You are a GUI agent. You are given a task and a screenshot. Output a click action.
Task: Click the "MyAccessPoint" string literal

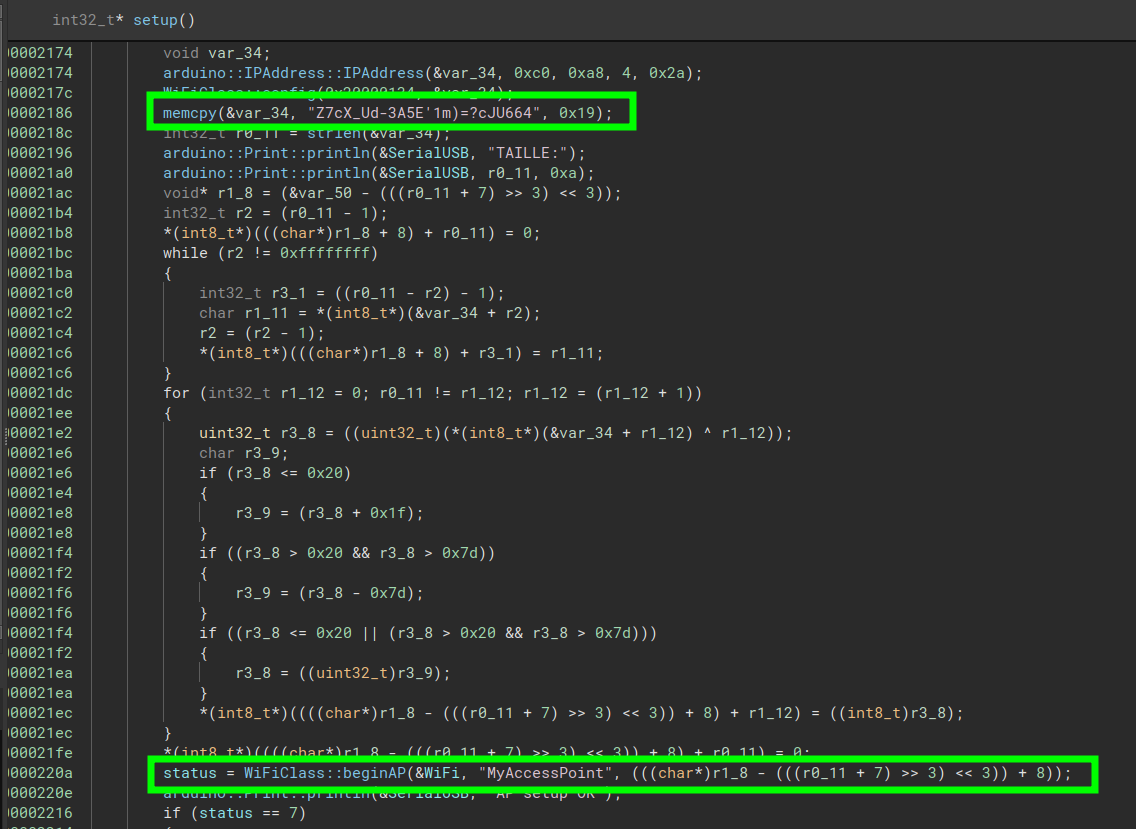[546, 773]
